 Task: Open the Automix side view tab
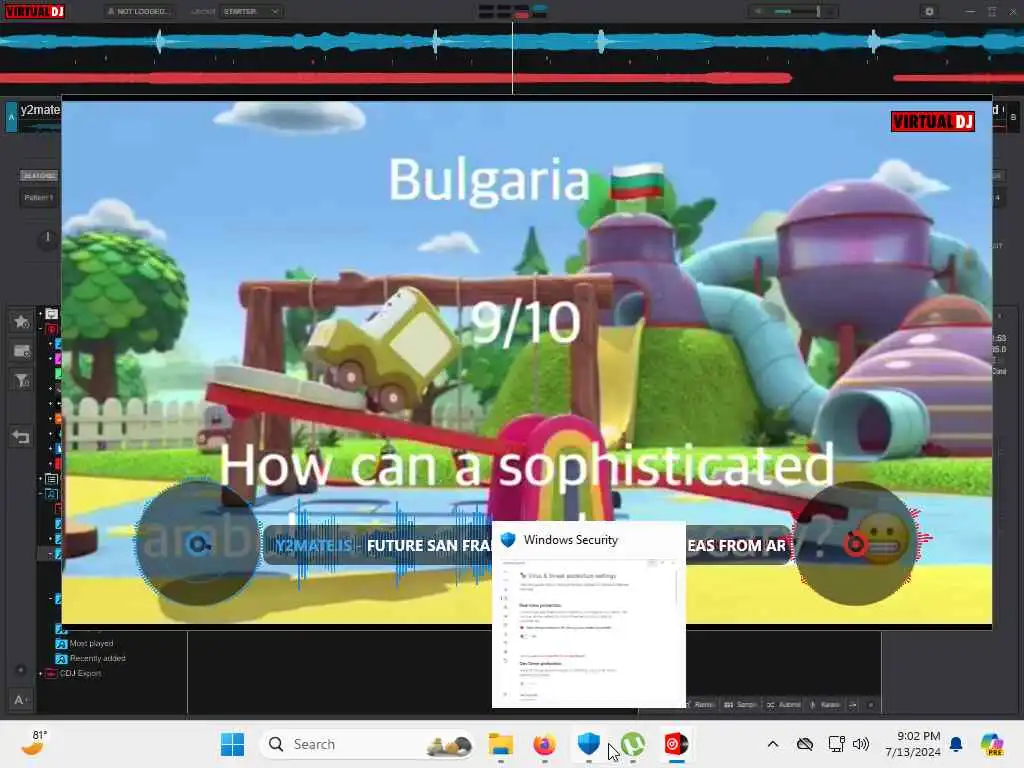pos(784,705)
